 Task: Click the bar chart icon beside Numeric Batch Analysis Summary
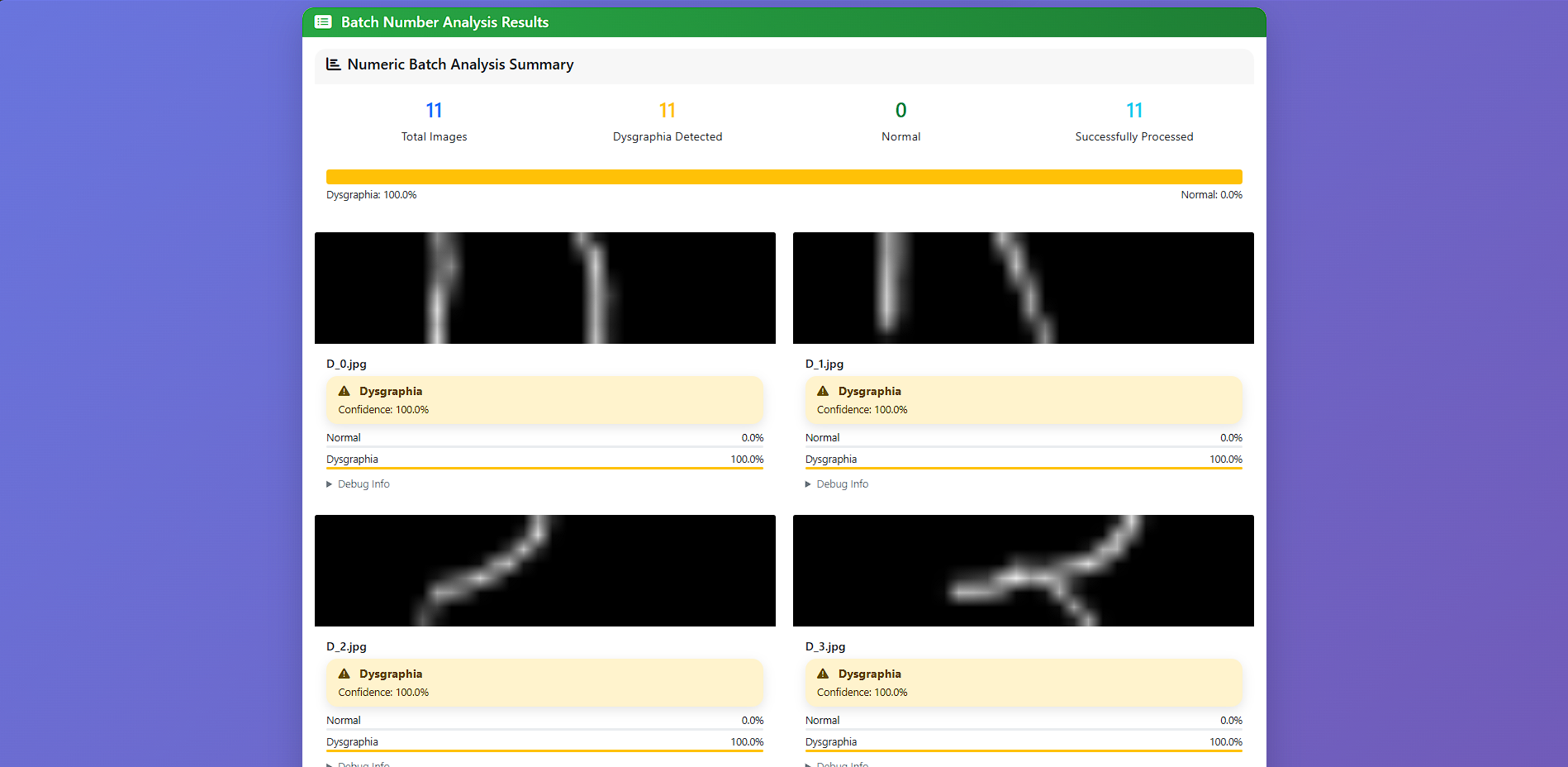pos(333,63)
